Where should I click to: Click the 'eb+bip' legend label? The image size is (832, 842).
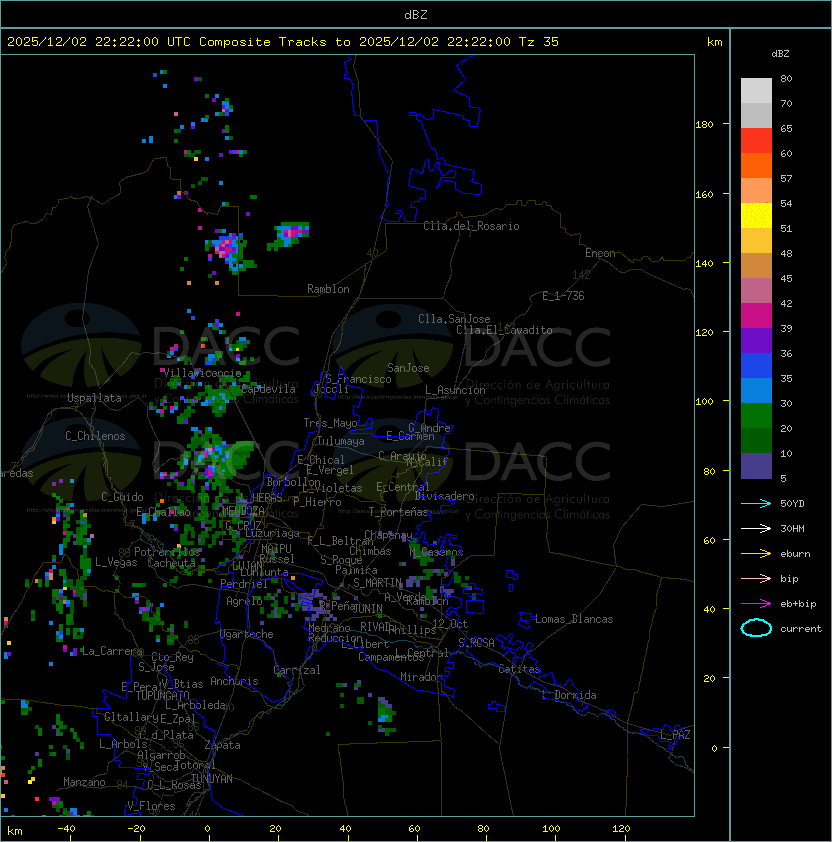pos(798,604)
